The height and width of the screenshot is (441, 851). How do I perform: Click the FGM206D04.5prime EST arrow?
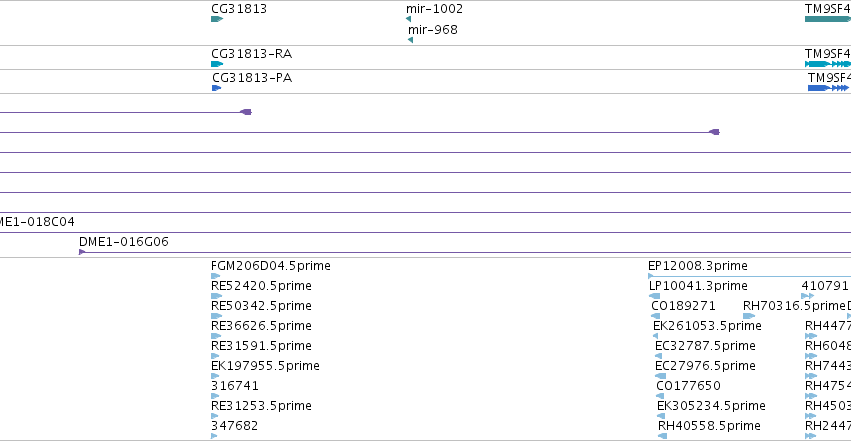click(215, 276)
